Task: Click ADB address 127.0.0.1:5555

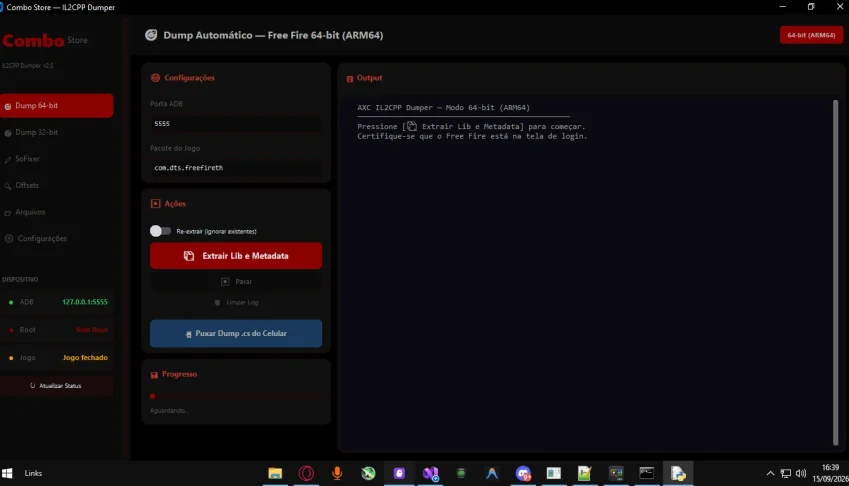Action: tap(84, 302)
